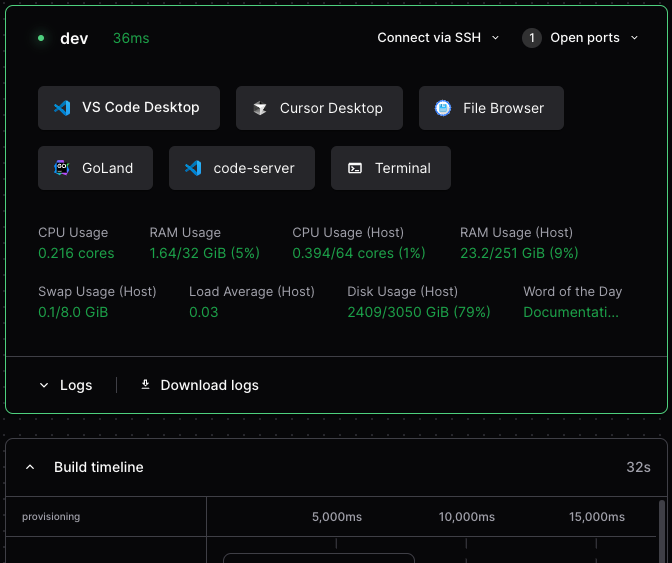
Task: Open code-server in browser
Action: coord(242,168)
